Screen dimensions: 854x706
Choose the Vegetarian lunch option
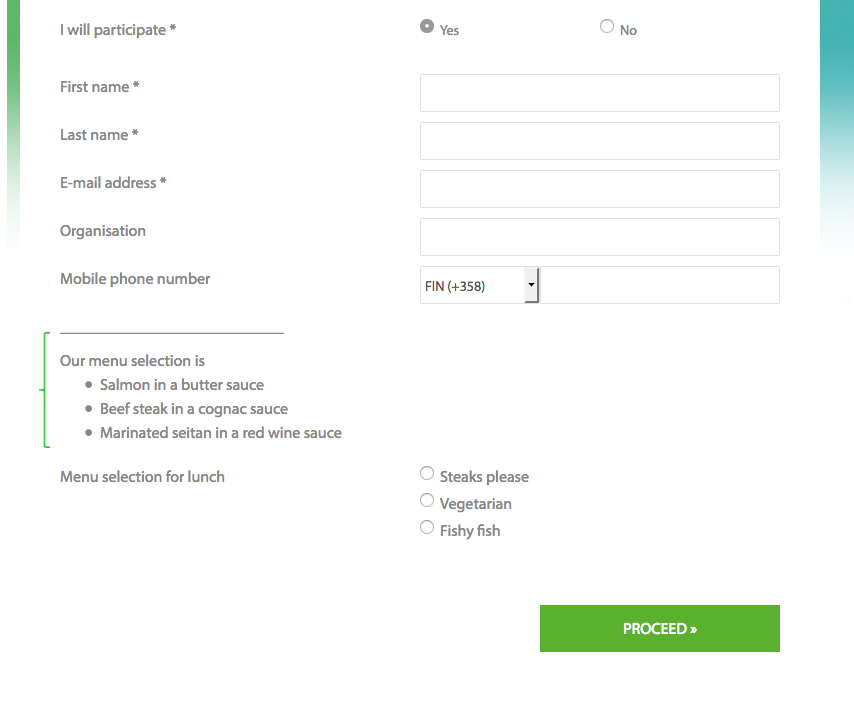click(x=427, y=500)
